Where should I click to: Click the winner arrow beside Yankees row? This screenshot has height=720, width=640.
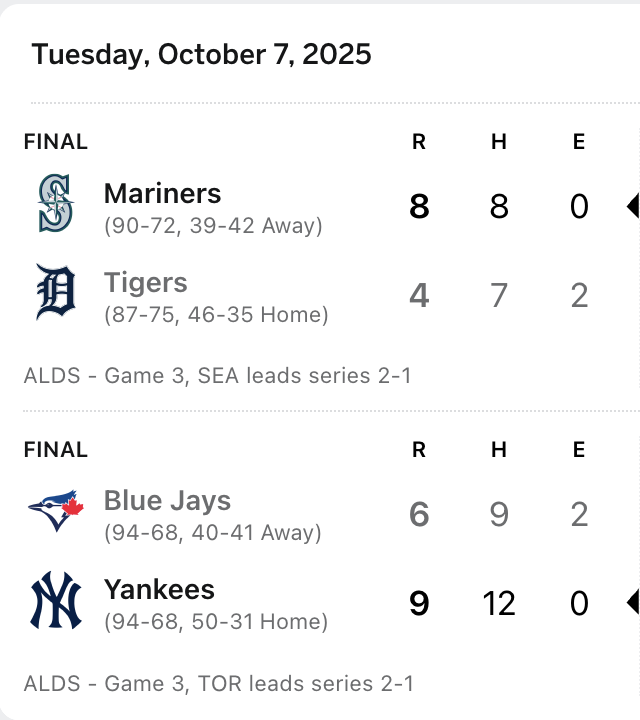coord(632,603)
